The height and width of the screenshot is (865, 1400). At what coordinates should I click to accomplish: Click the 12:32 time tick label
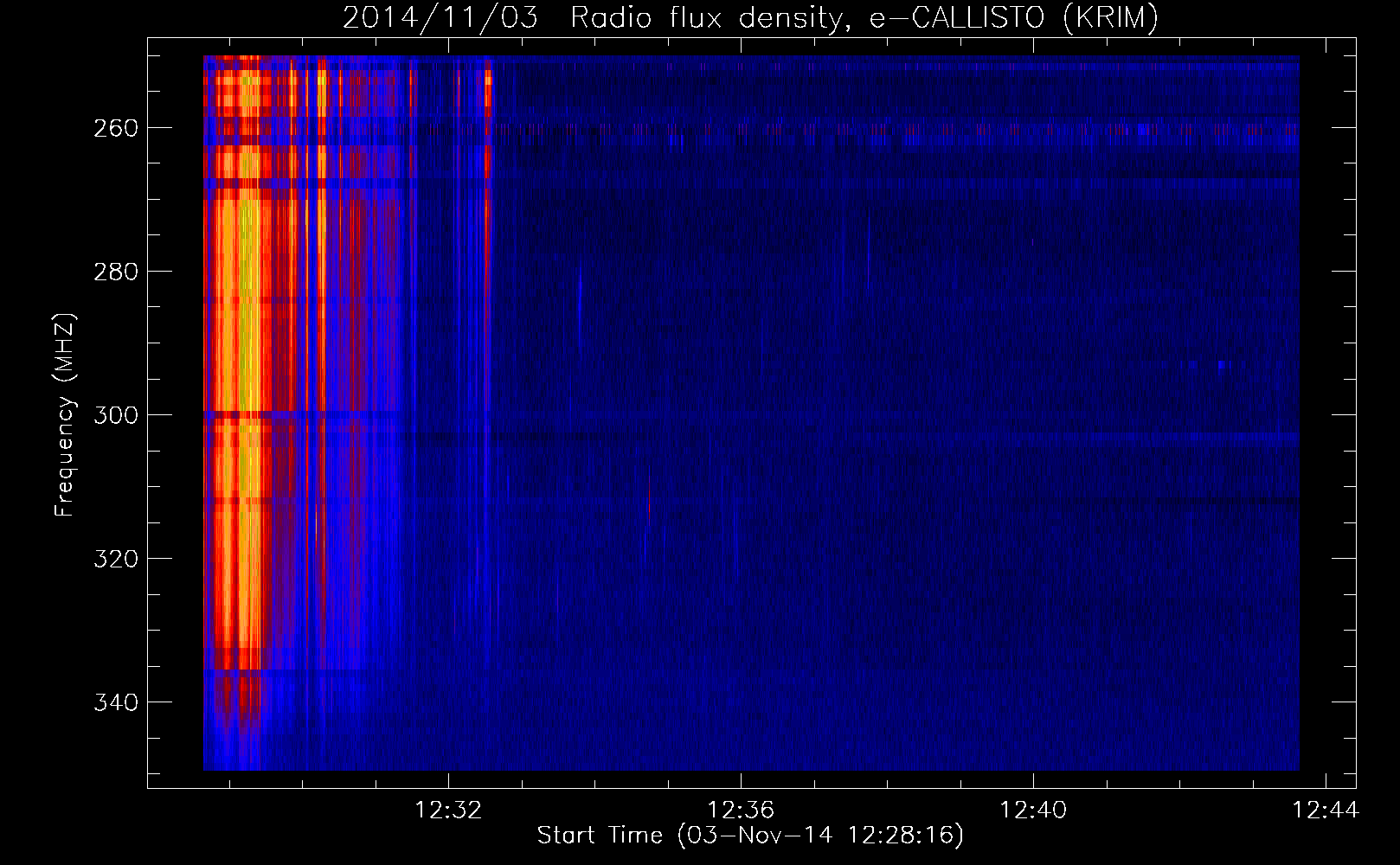coord(448,811)
